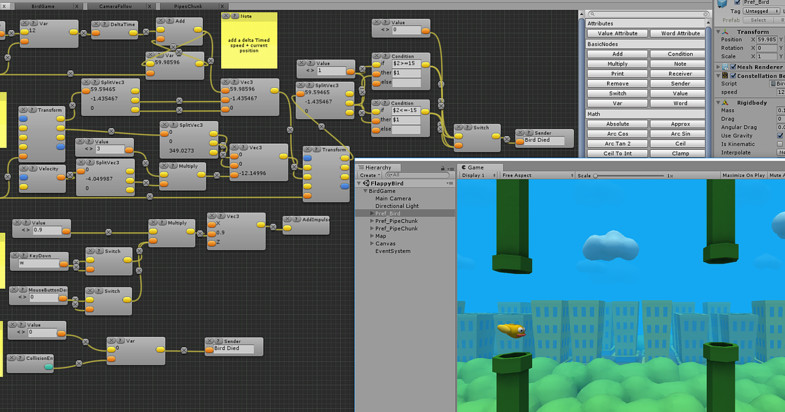Open the Free Aspect dropdown
This screenshot has width=785, height=412.
coord(537,175)
